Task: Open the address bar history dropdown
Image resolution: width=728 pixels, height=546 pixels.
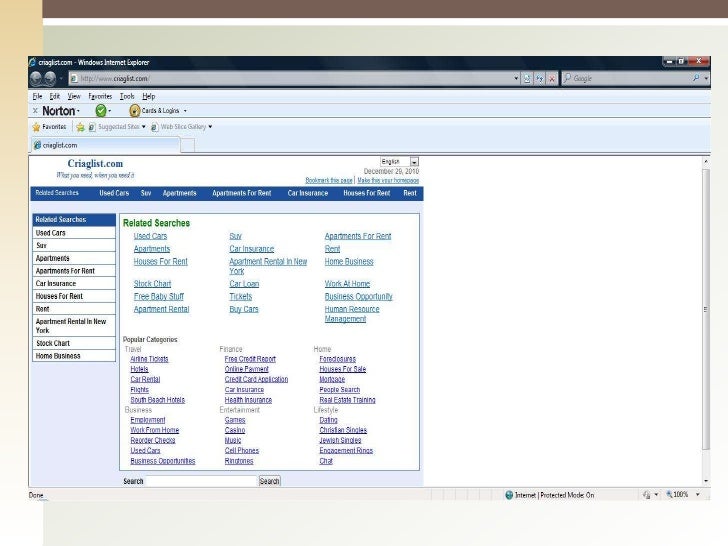Action: click(516, 78)
